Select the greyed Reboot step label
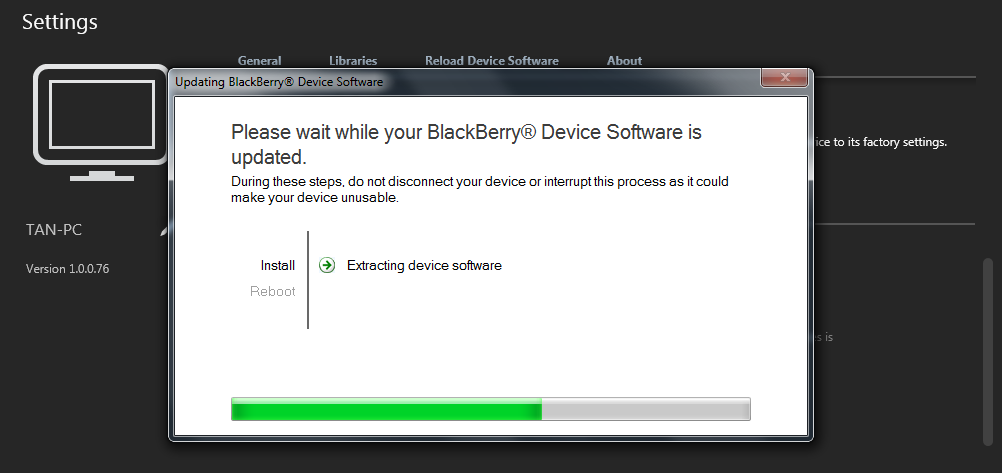 point(272,291)
